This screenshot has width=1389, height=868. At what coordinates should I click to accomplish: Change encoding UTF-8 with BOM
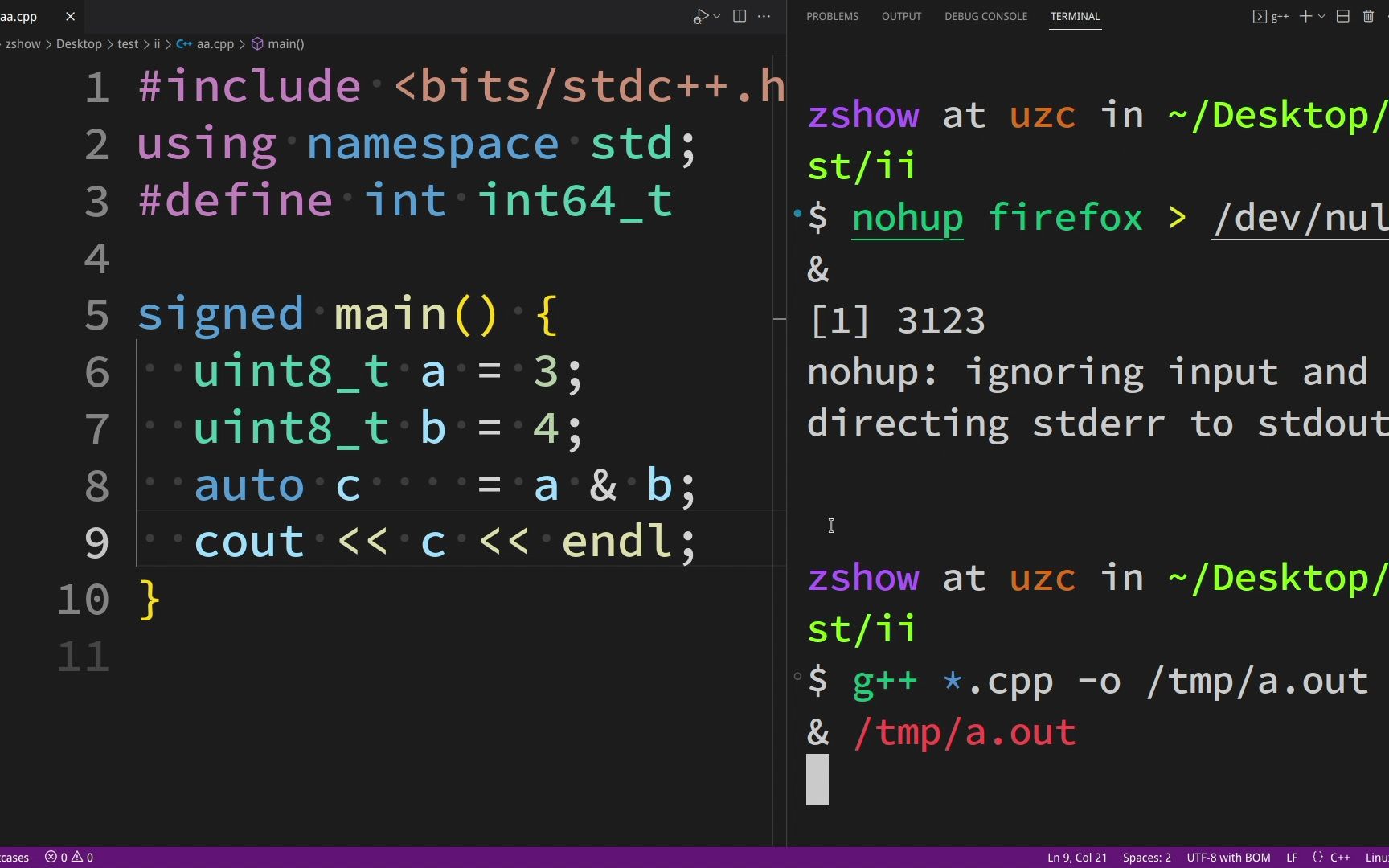coord(1228,858)
